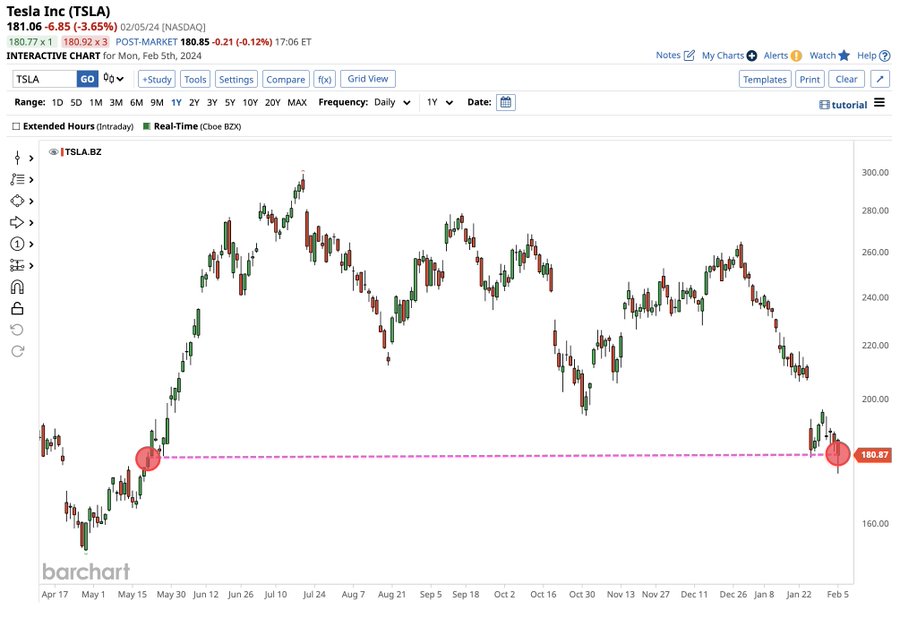Click the TSLA.BZ red color swatch
The width and height of the screenshot is (900, 627).
tap(62, 152)
